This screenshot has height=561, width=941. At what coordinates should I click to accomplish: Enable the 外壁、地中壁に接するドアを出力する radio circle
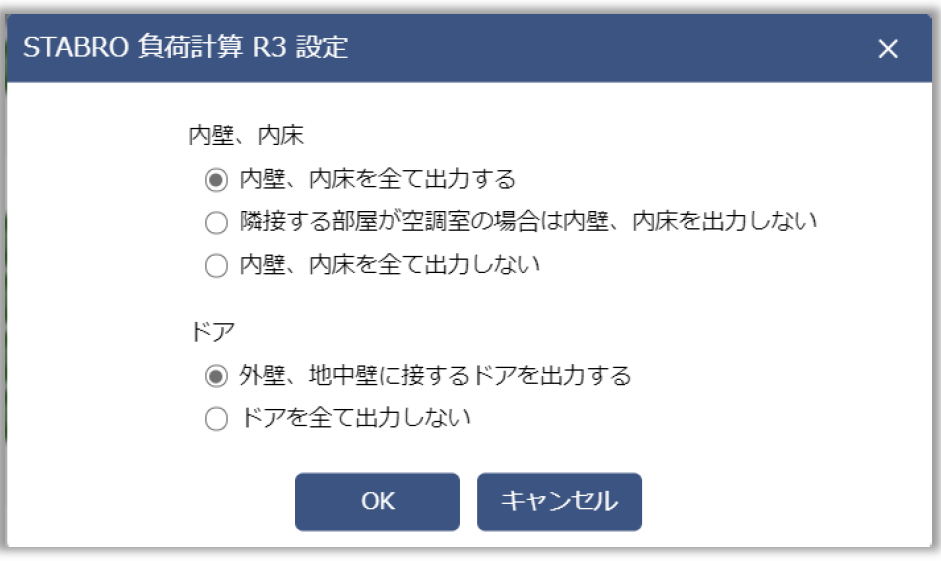tap(215, 376)
